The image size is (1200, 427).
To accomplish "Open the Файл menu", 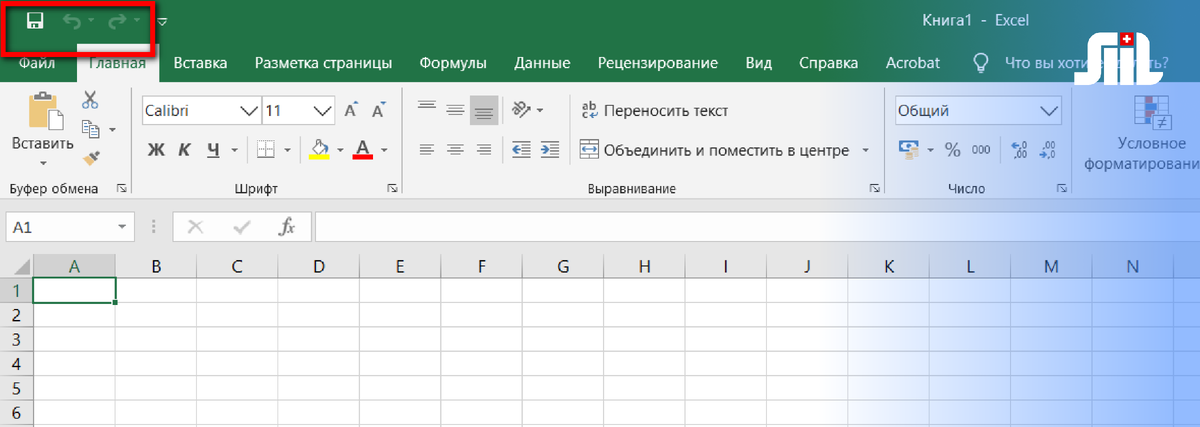I will [x=36, y=63].
